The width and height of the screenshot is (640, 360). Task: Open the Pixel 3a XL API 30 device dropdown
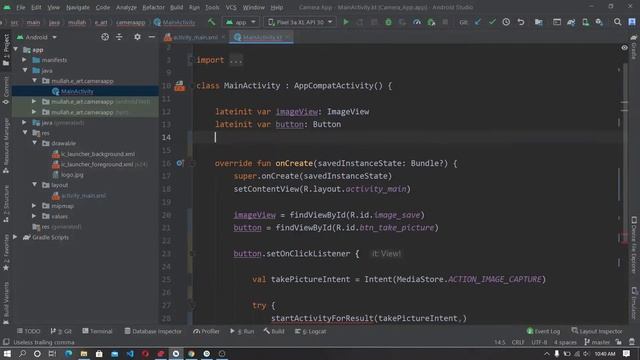[300, 22]
